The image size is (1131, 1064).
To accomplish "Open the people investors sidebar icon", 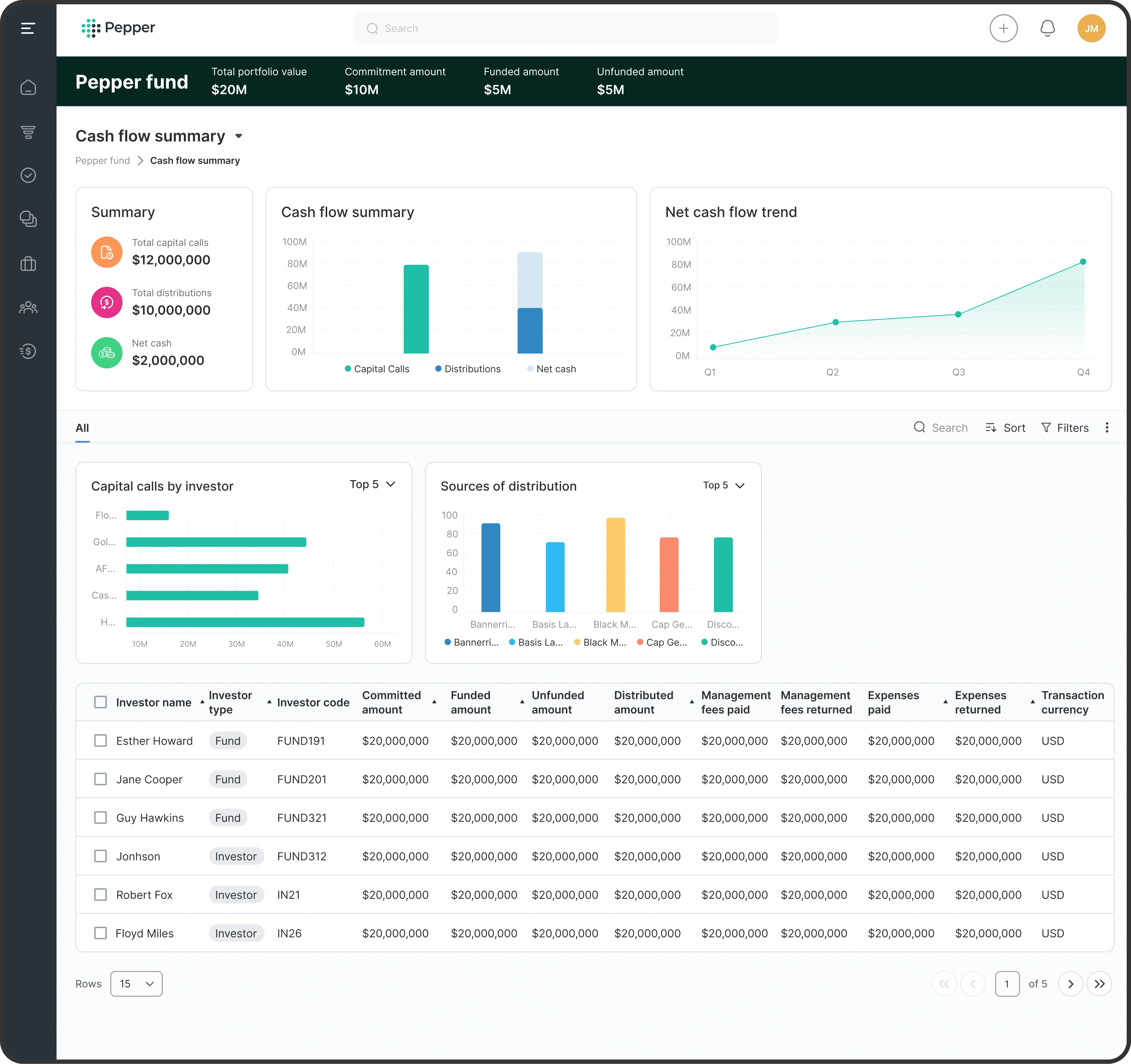I will coord(28,307).
